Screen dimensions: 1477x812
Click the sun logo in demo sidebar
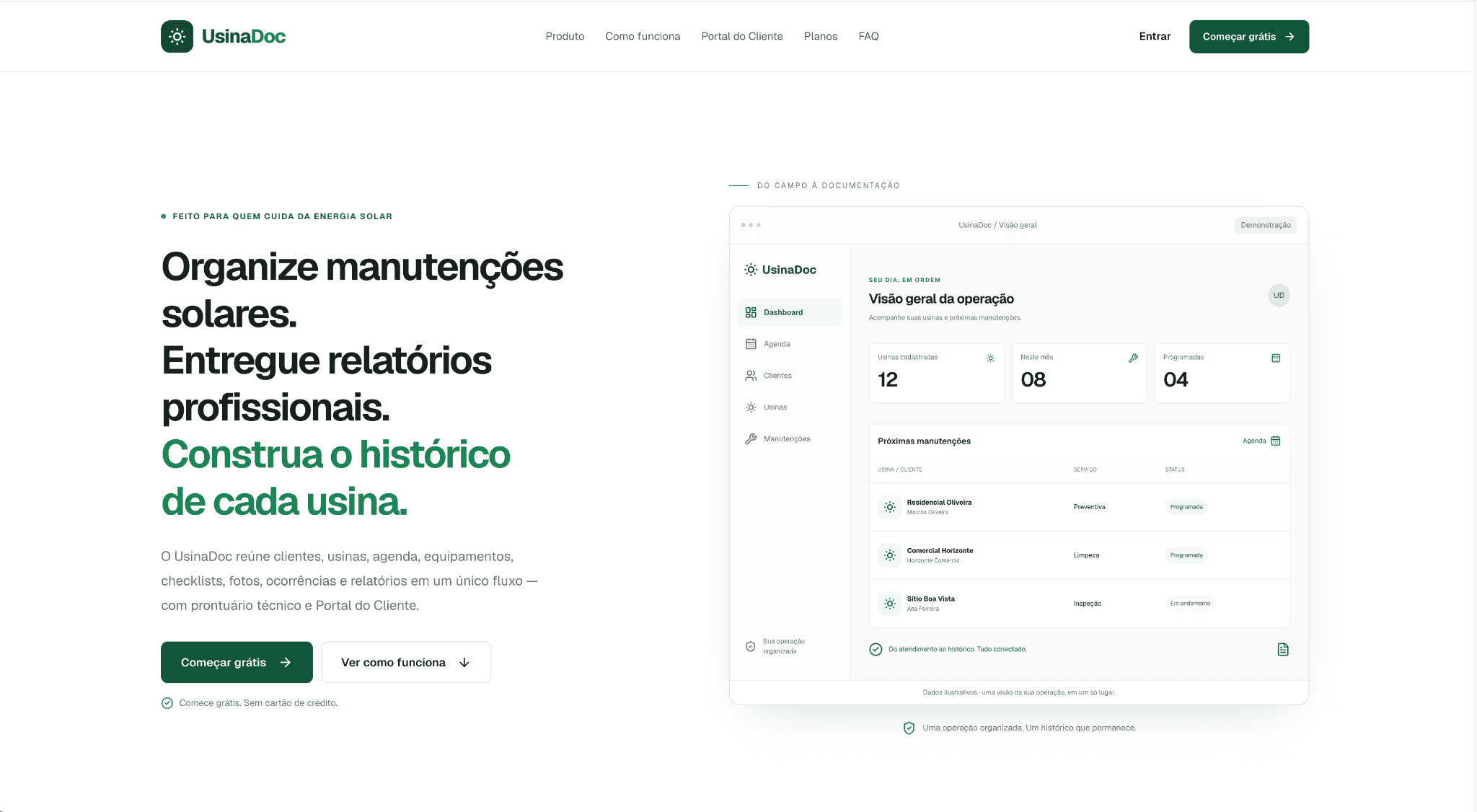751,270
